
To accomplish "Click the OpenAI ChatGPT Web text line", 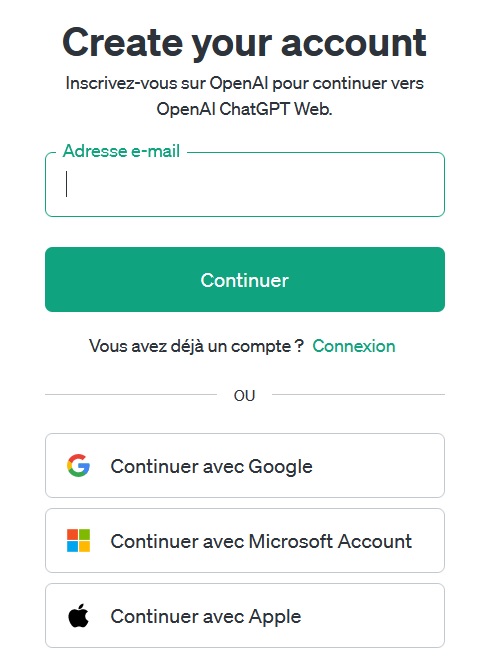I will (244, 109).
